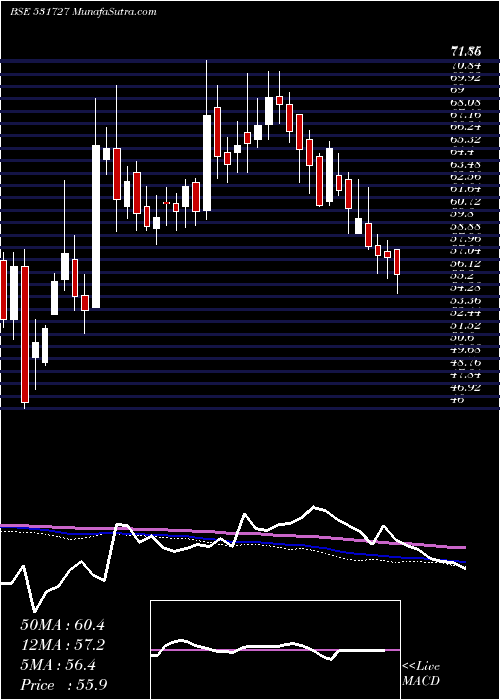Image resolution: width=500 pixels, height=700 pixels.
Task: Select the 69.92 price axis label
Action: pyautogui.click(x=466, y=78)
